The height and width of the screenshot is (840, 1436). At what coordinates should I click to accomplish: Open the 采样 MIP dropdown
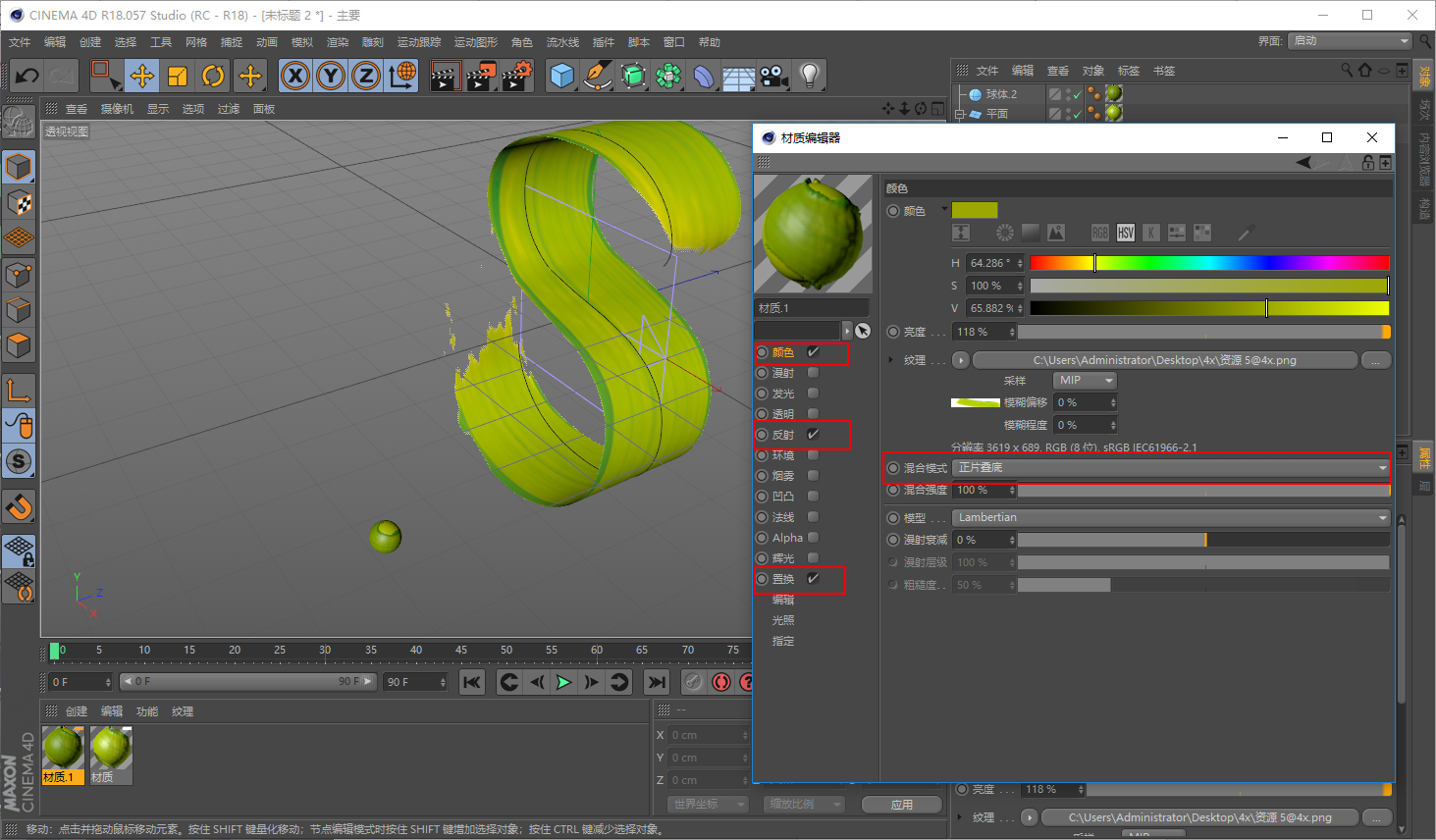[1086, 381]
